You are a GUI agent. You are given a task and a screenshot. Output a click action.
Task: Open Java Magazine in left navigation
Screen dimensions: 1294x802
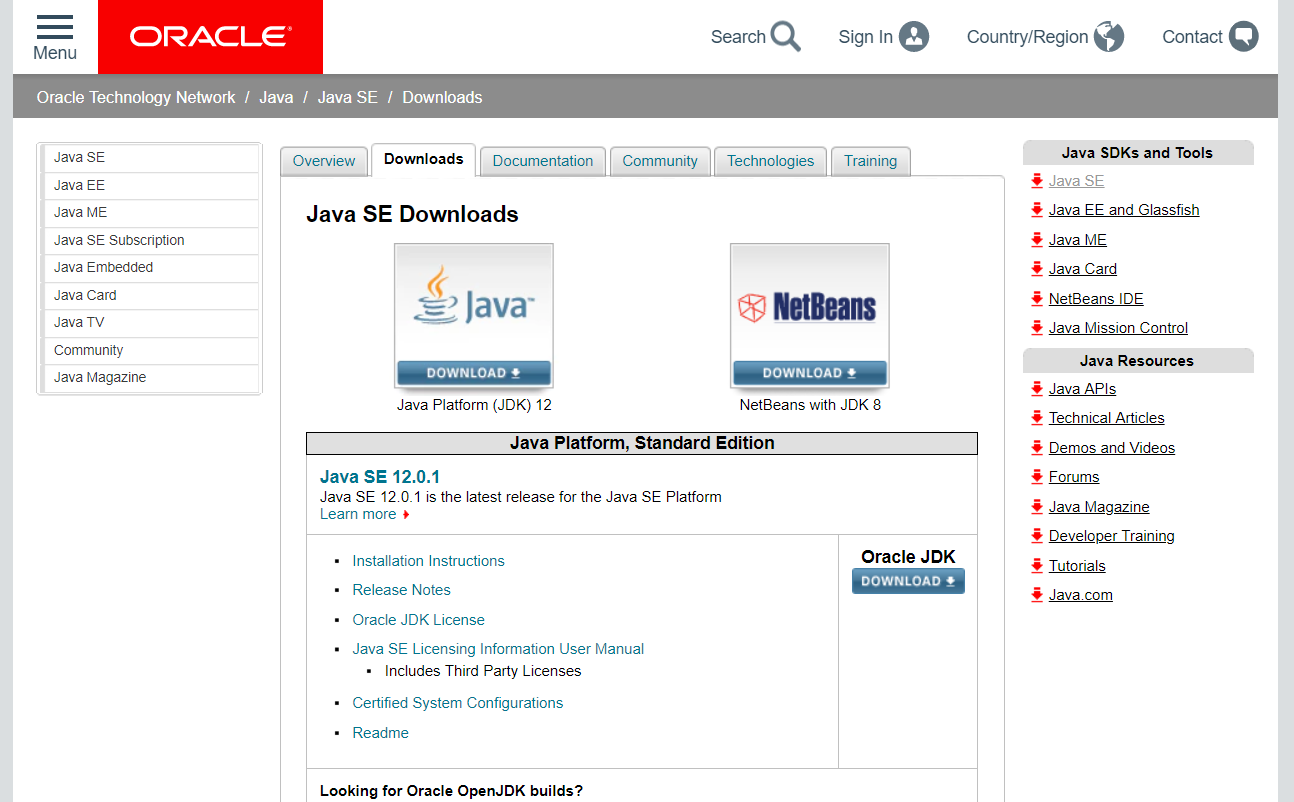click(150, 378)
